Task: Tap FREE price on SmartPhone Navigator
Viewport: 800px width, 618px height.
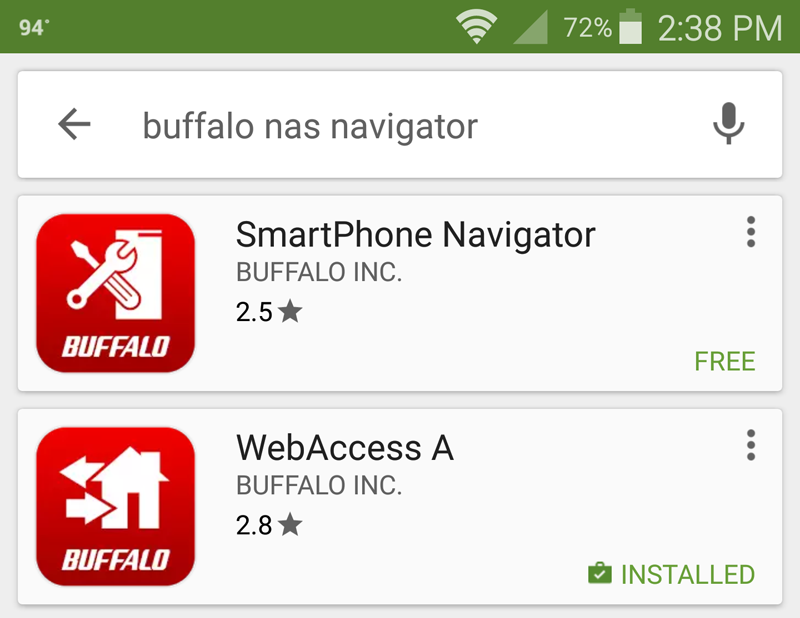Action: point(724,361)
